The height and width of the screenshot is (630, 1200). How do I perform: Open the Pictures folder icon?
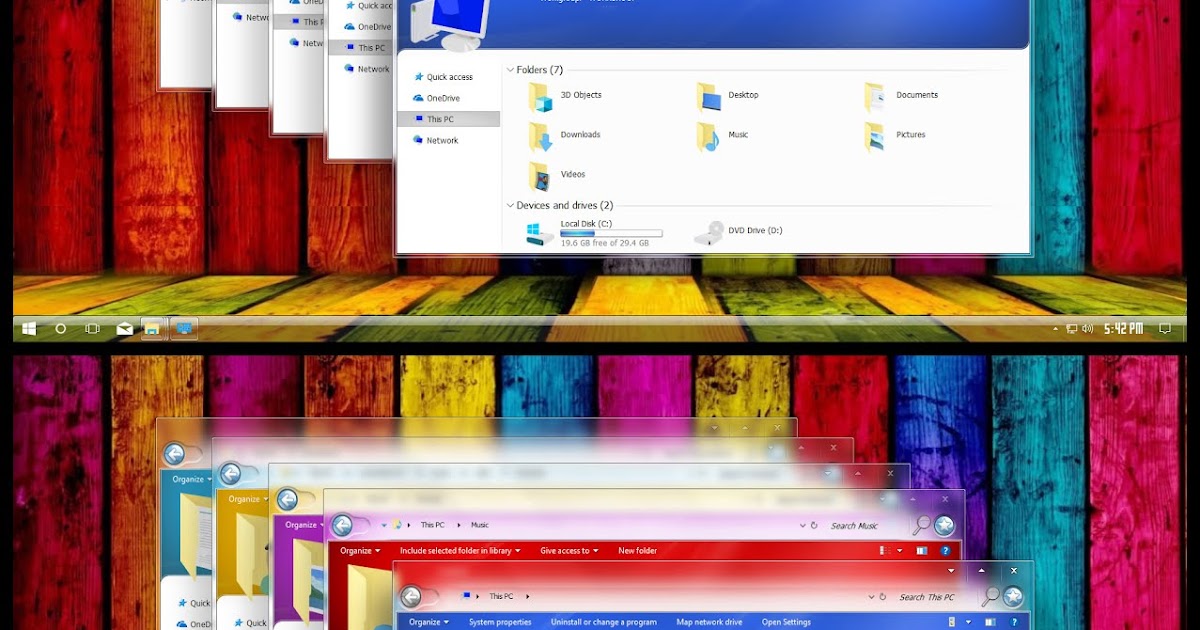pyautogui.click(x=875, y=136)
